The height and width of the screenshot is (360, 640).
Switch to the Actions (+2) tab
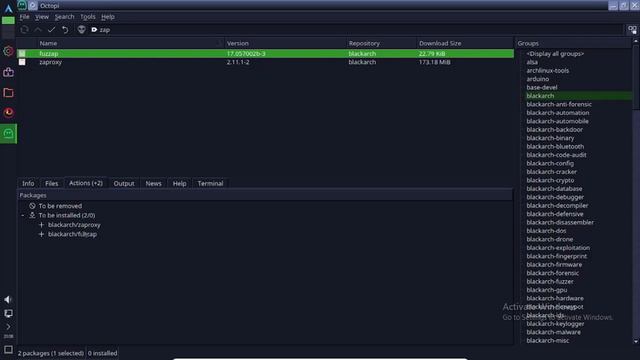pyautogui.click(x=86, y=183)
